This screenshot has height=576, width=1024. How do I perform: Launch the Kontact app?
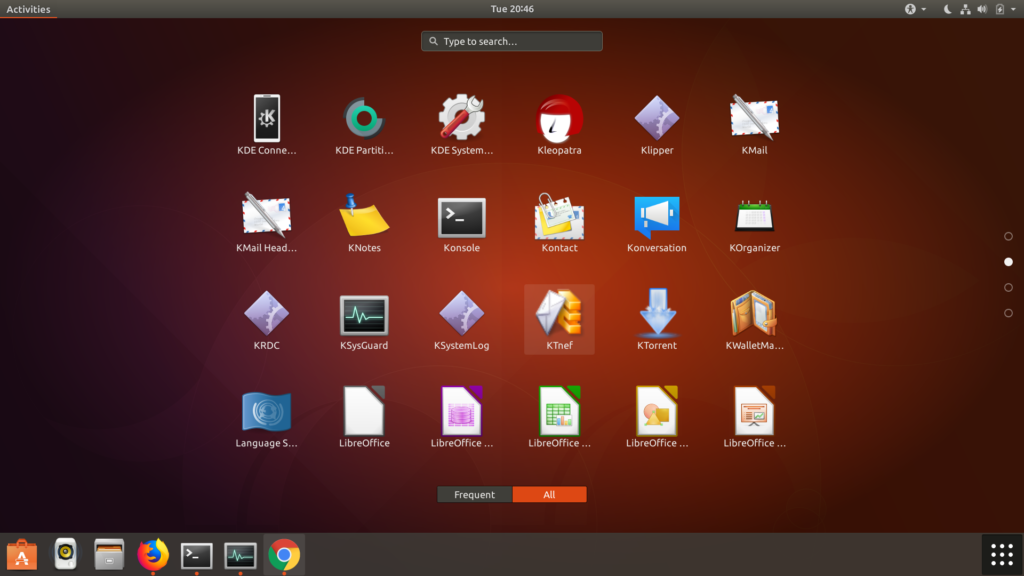click(x=559, y=222)
